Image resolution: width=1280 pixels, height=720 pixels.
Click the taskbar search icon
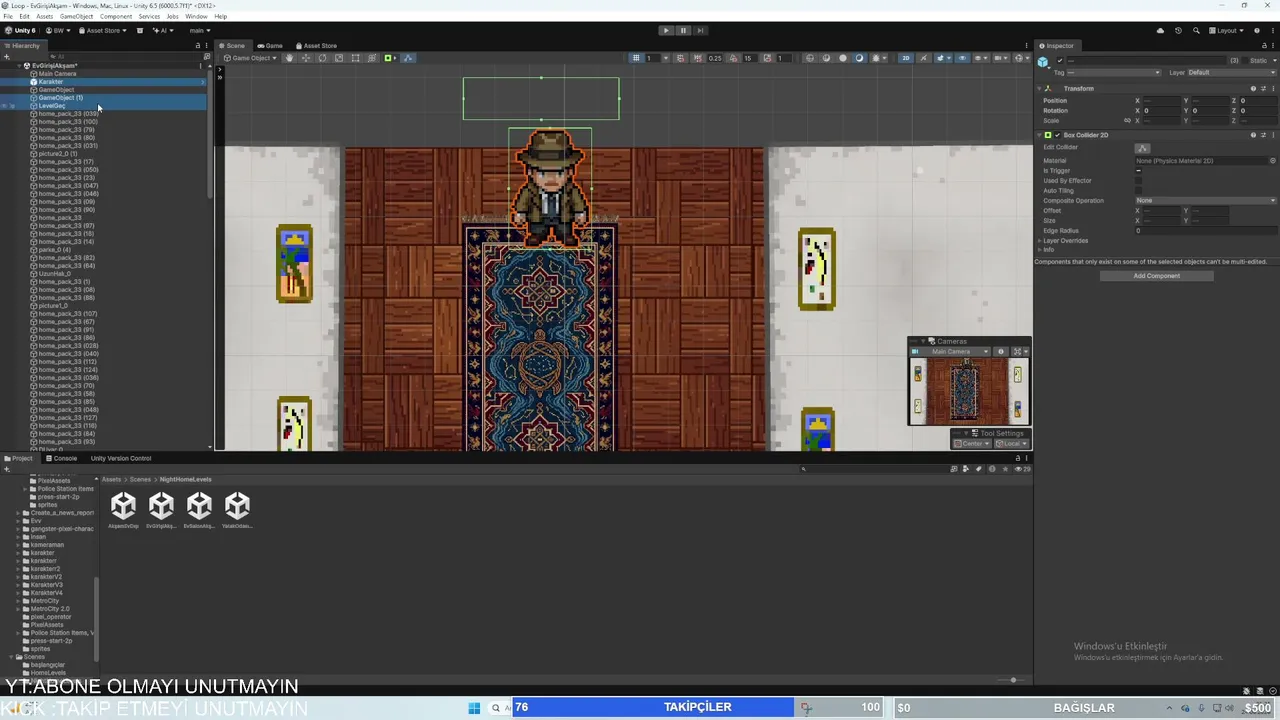coord(495,708)
